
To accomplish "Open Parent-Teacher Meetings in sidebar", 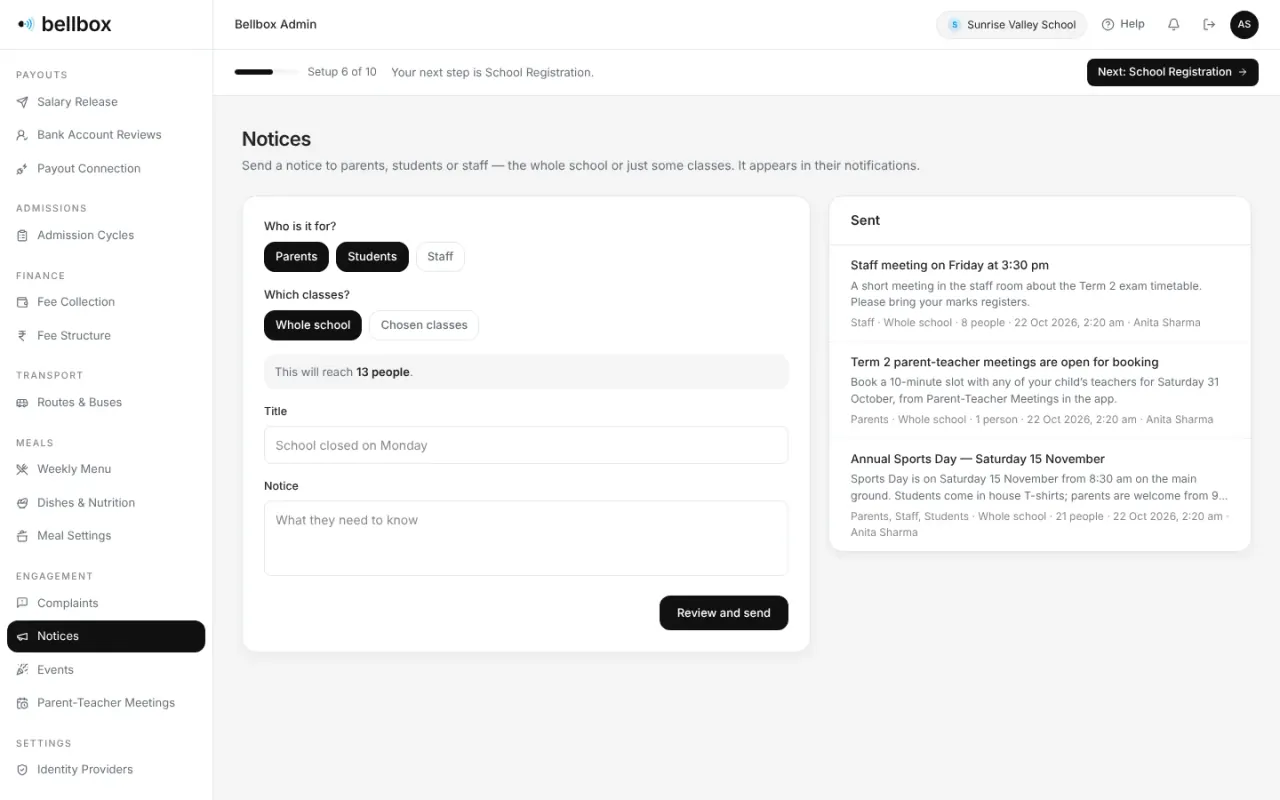I will pos(106,703).
